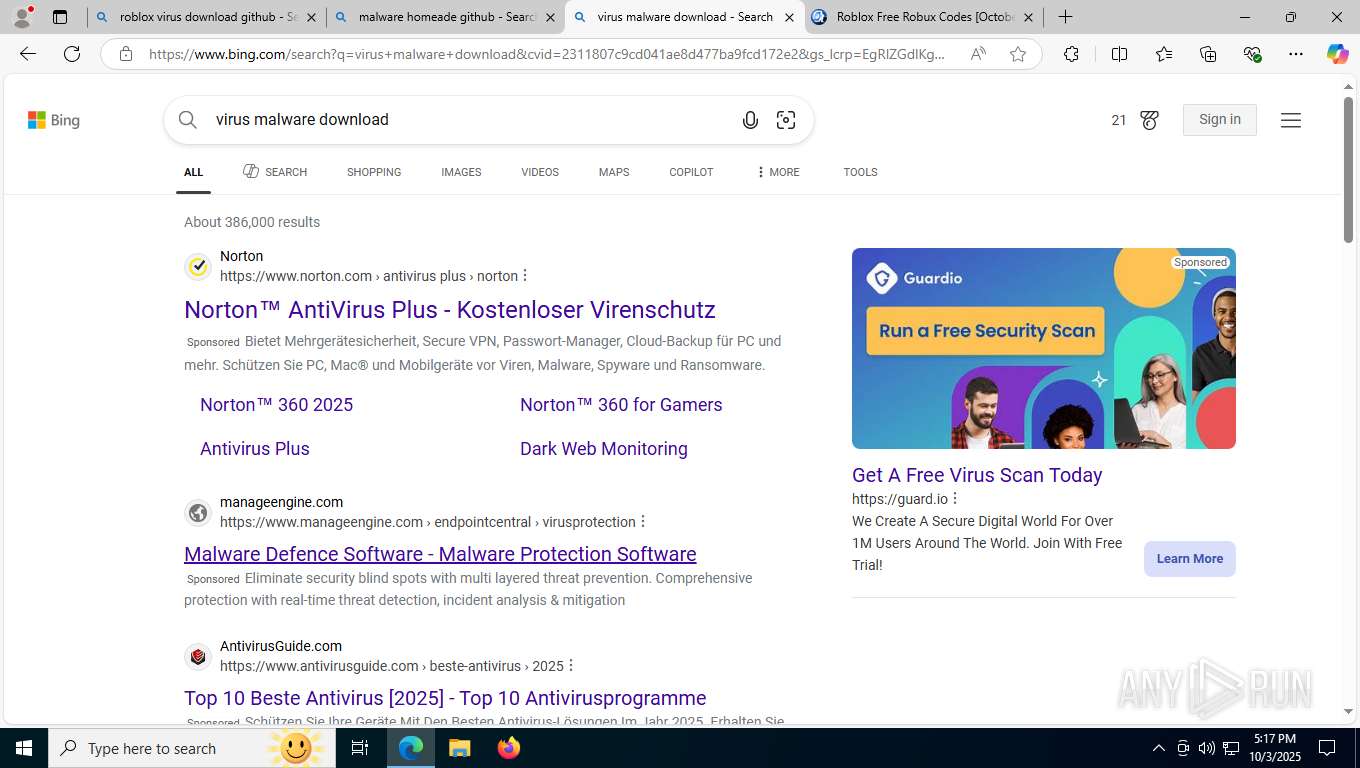The height and width of the screenshot is (768, 1360).
Task: Open the Extensions puzzle icon
Action: [1071, 54]
